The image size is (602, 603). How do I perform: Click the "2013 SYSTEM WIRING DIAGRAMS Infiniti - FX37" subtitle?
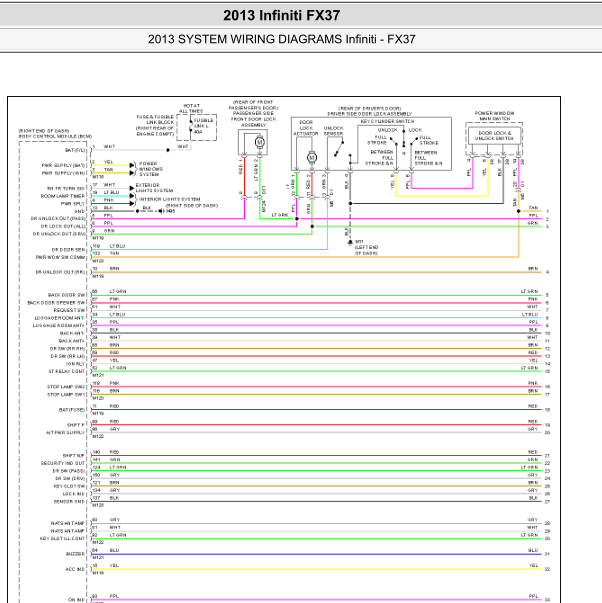point(282,39)
